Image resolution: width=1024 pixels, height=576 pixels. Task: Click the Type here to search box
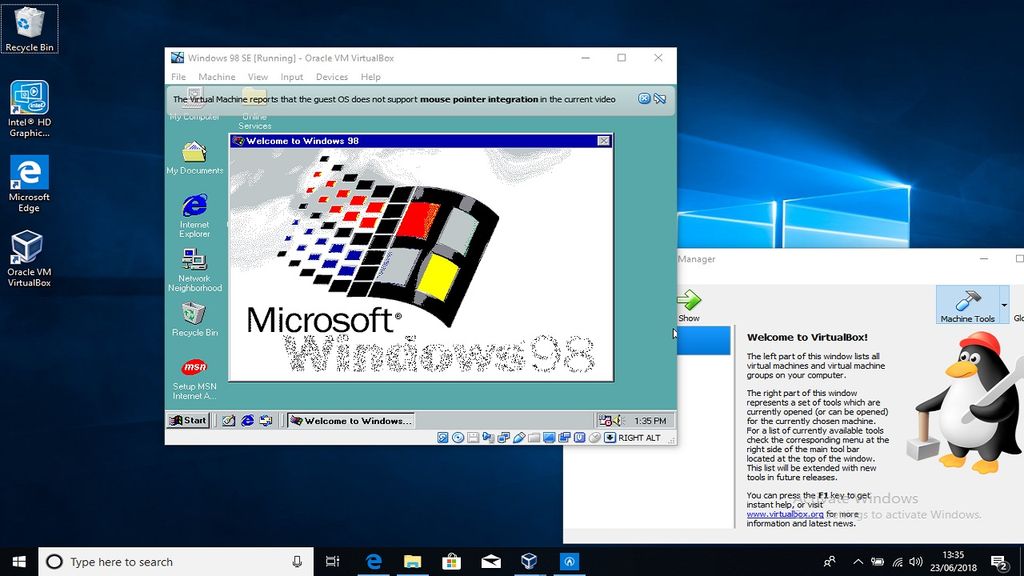coord(176,562)
